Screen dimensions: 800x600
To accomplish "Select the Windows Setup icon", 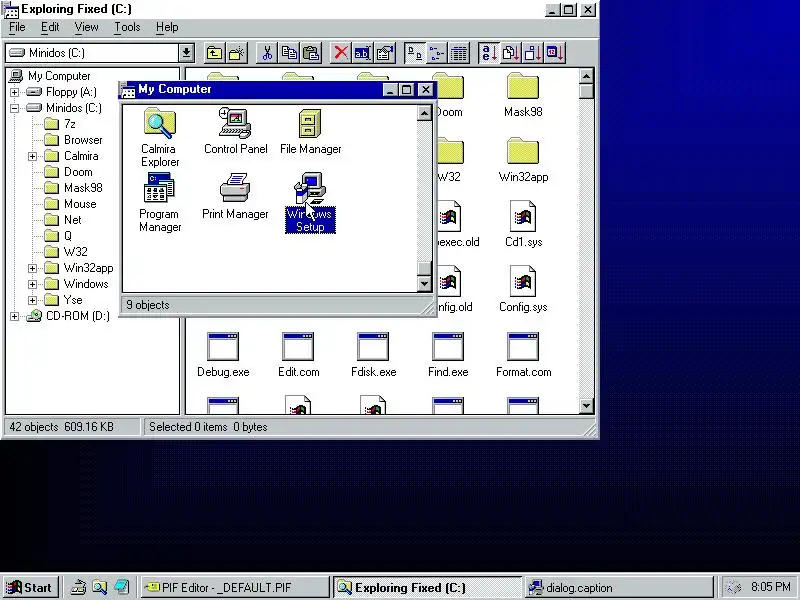I will coord(310,202).
